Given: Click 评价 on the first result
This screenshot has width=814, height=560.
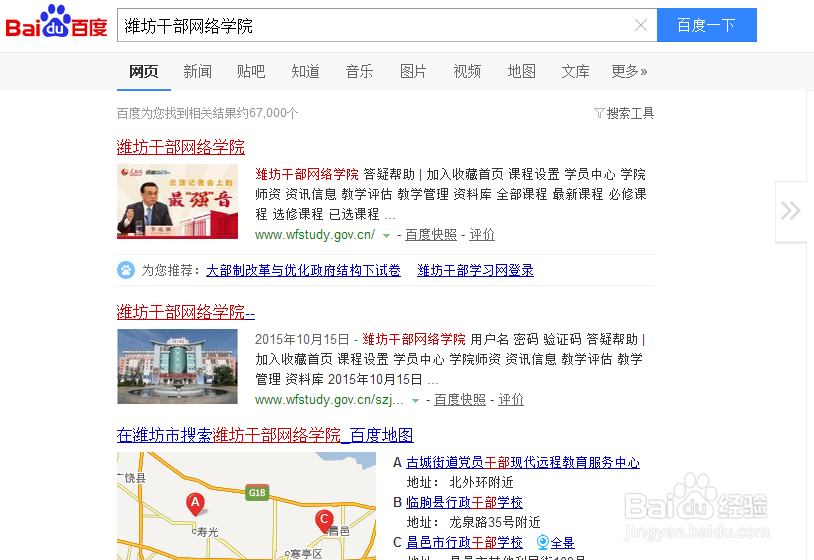Looking at the screenshot, I should pyautogui.click(x=482, y=235).
